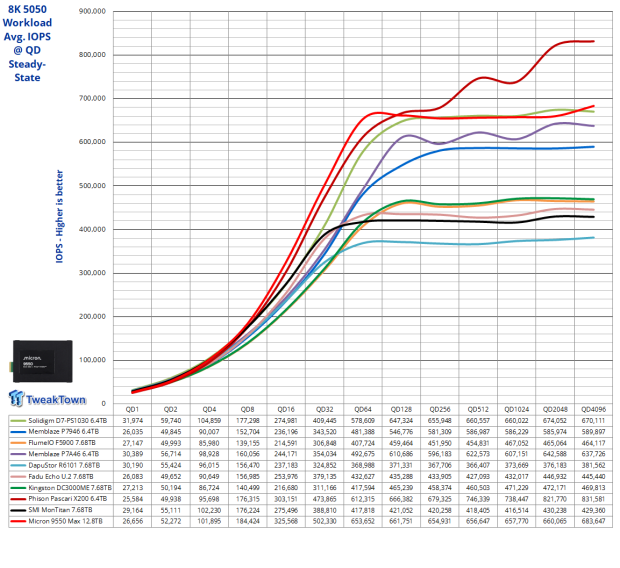Click the QD1024 column header
The width and height of the screenshot is (620, 568).
(516, 409)
